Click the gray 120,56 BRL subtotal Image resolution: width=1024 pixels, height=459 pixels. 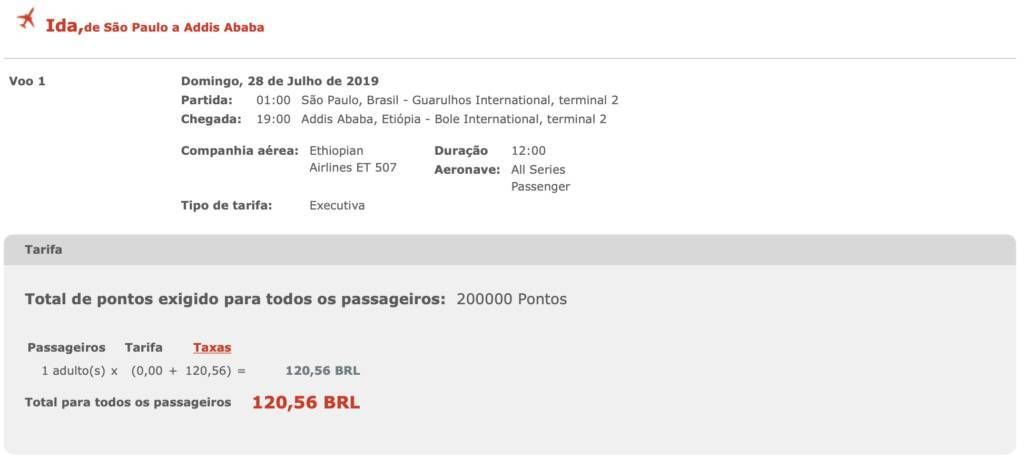323,372
